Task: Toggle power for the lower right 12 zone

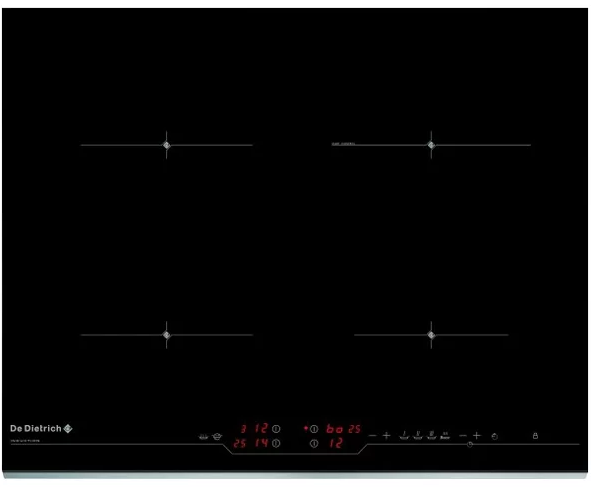Action: [x=314, y=444]
